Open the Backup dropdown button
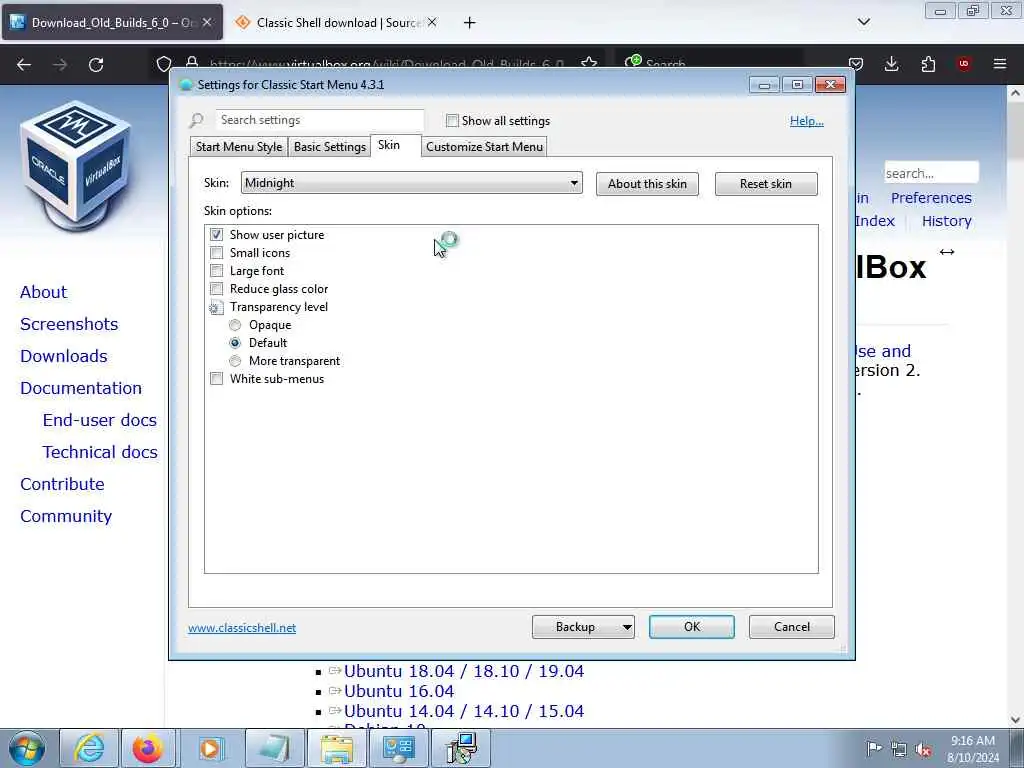The image size is (1024, 768). coord(583,627)
